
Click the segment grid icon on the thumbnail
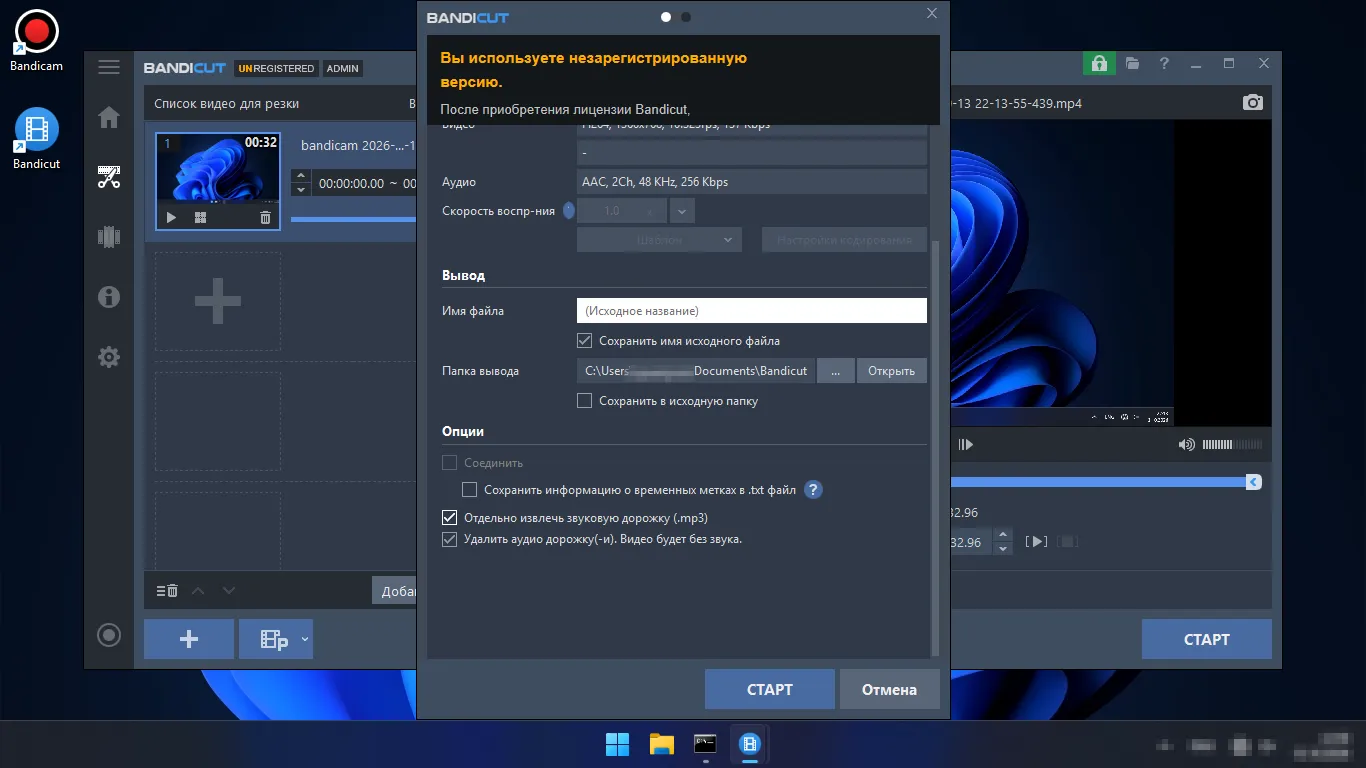click(200, 217)
